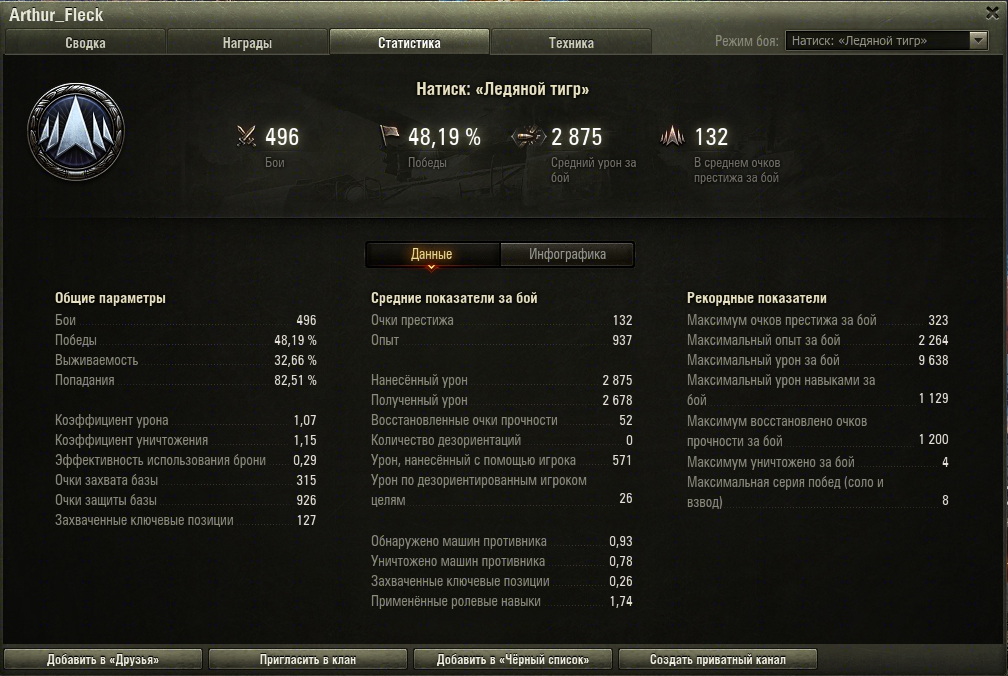Click the Максимальный урон за бой record row
Screen dimensions: 1008x676
[x=818, y=360]
